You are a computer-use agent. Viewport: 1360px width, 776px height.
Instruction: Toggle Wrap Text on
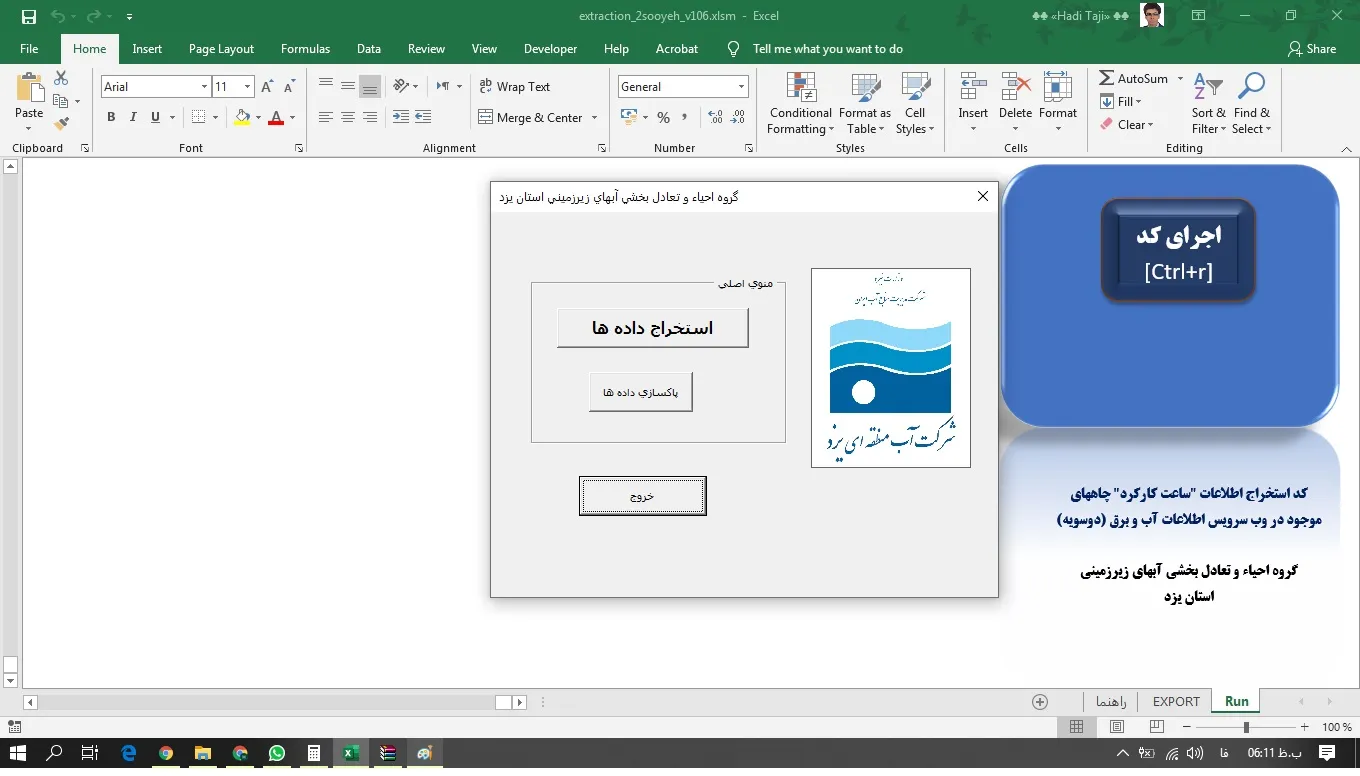[515, 87]
